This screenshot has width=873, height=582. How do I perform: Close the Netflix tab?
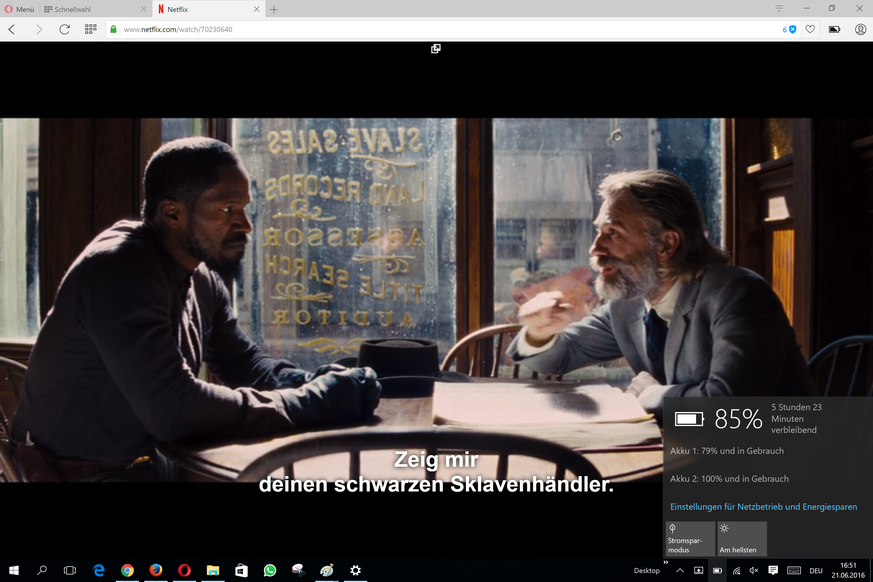(x=256, y=9)
